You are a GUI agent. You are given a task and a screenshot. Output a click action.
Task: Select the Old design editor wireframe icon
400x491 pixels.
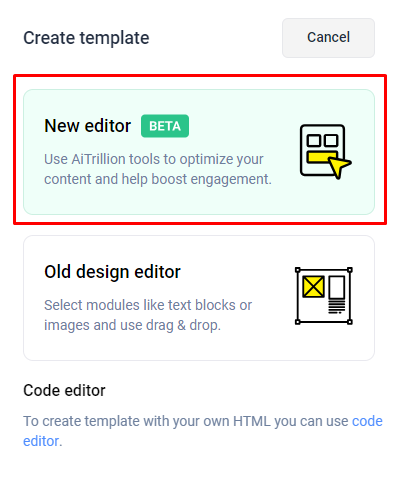tap(324, 296)
